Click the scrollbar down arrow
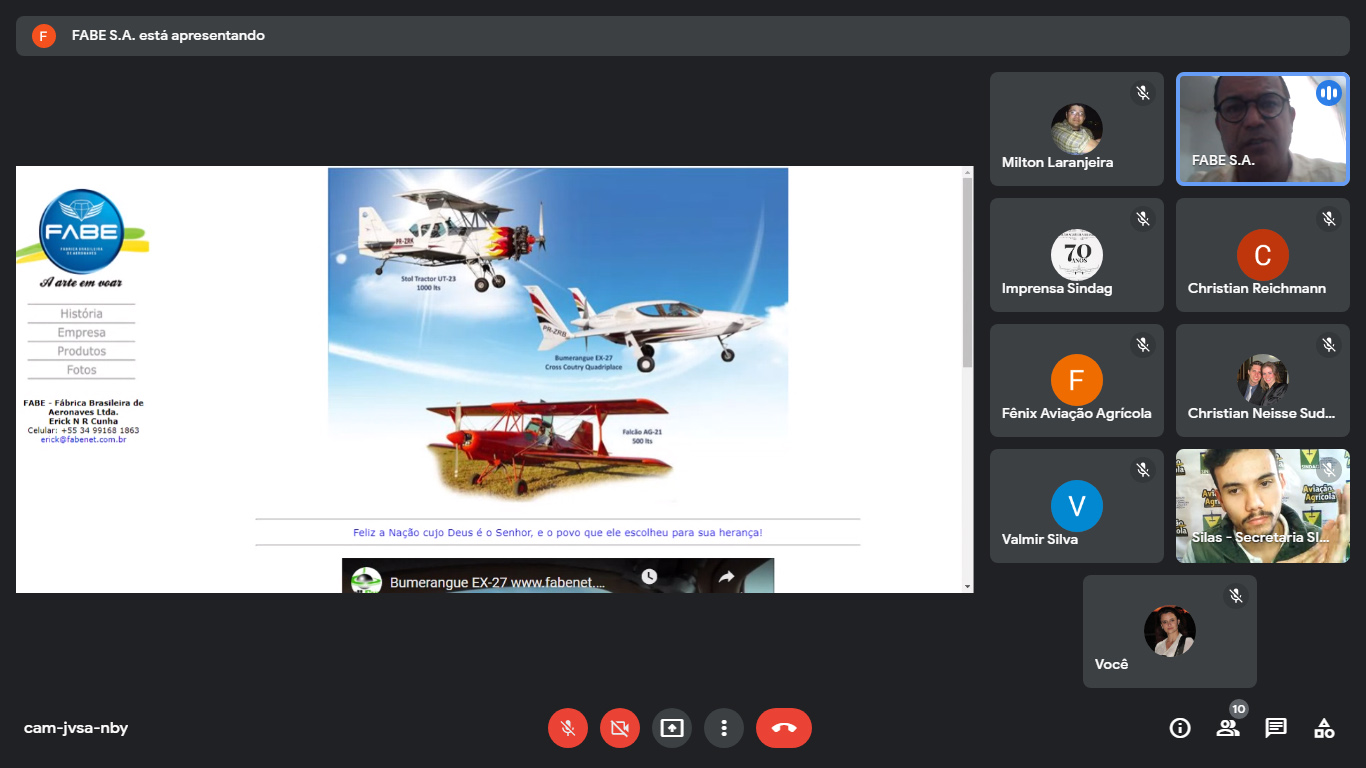This screenshot has width=1366, height=768. coord(967,586)
